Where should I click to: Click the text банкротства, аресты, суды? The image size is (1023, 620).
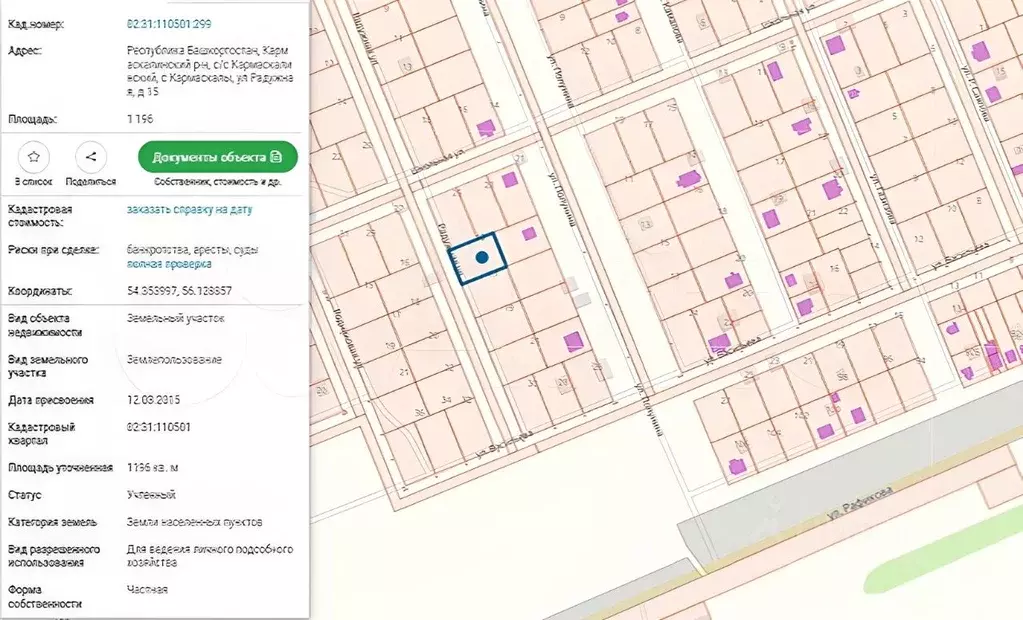192,250
